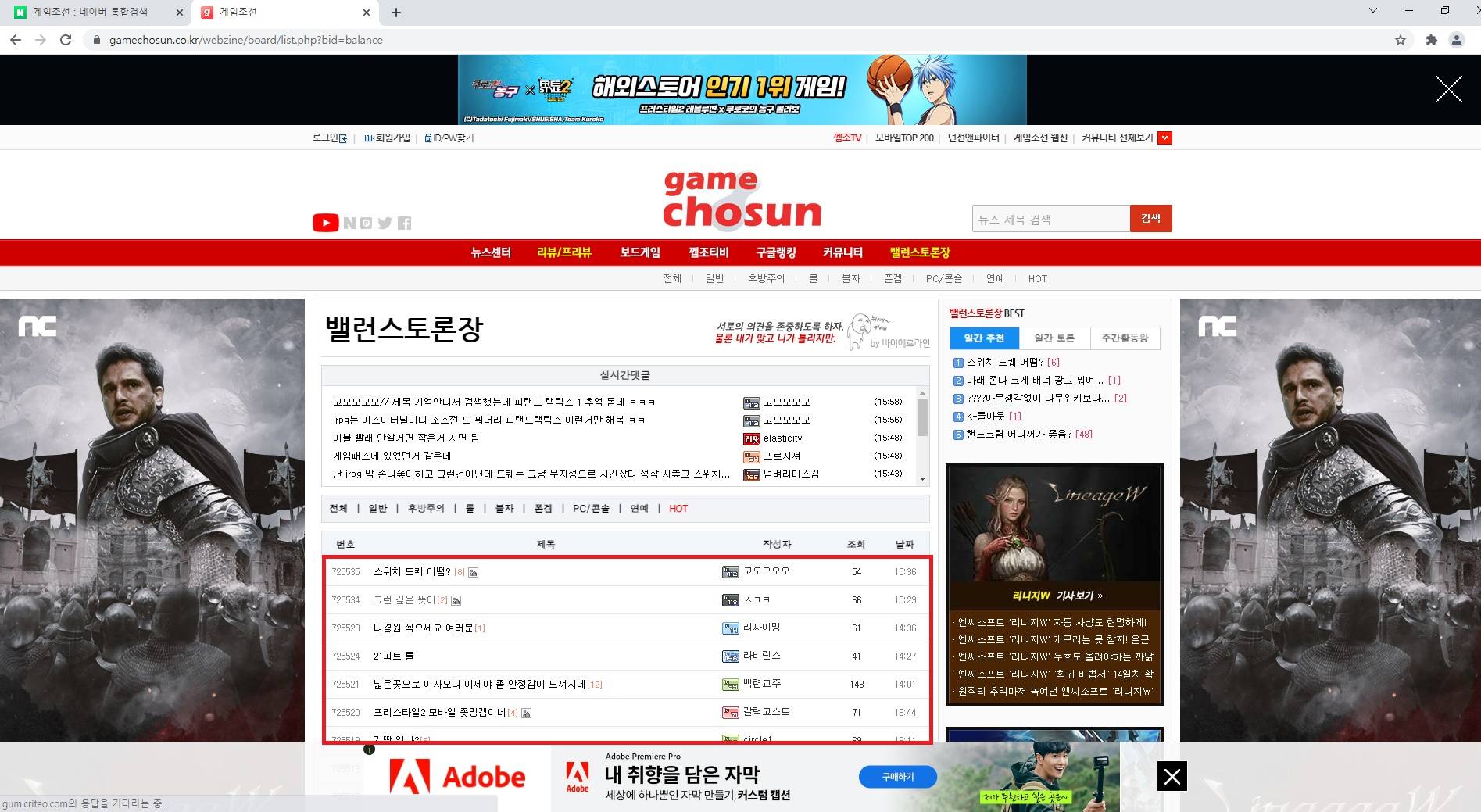Viewport: 1481px width, 812px height.
Task: Click the 로그인 login link
Action: point(328,138)
